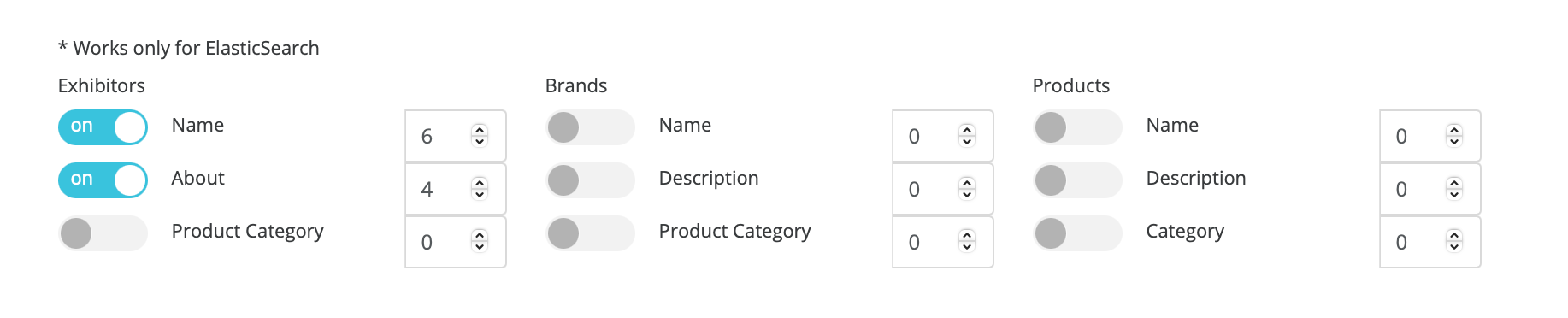
Task: Enable the Brands Name toggle
Action: click(x=590, y=127)
